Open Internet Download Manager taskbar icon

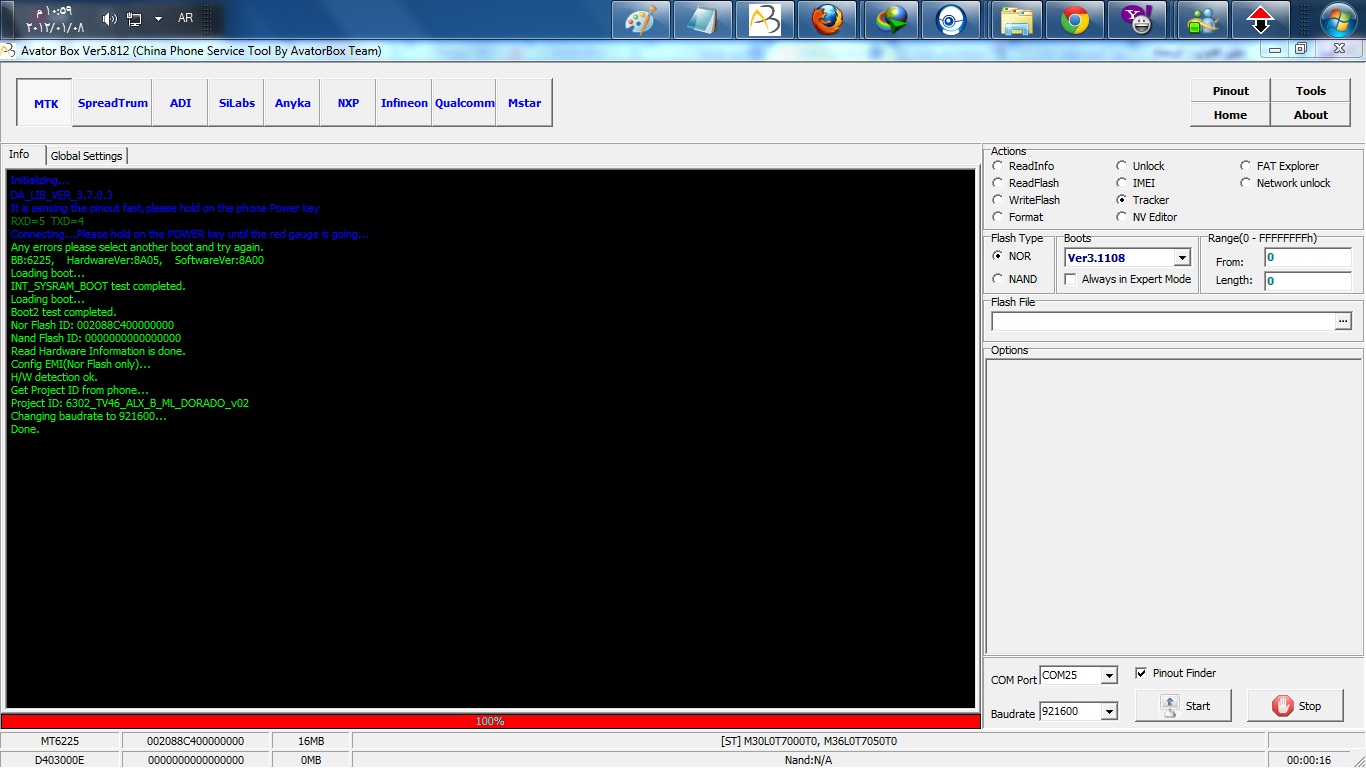point(891,20)
